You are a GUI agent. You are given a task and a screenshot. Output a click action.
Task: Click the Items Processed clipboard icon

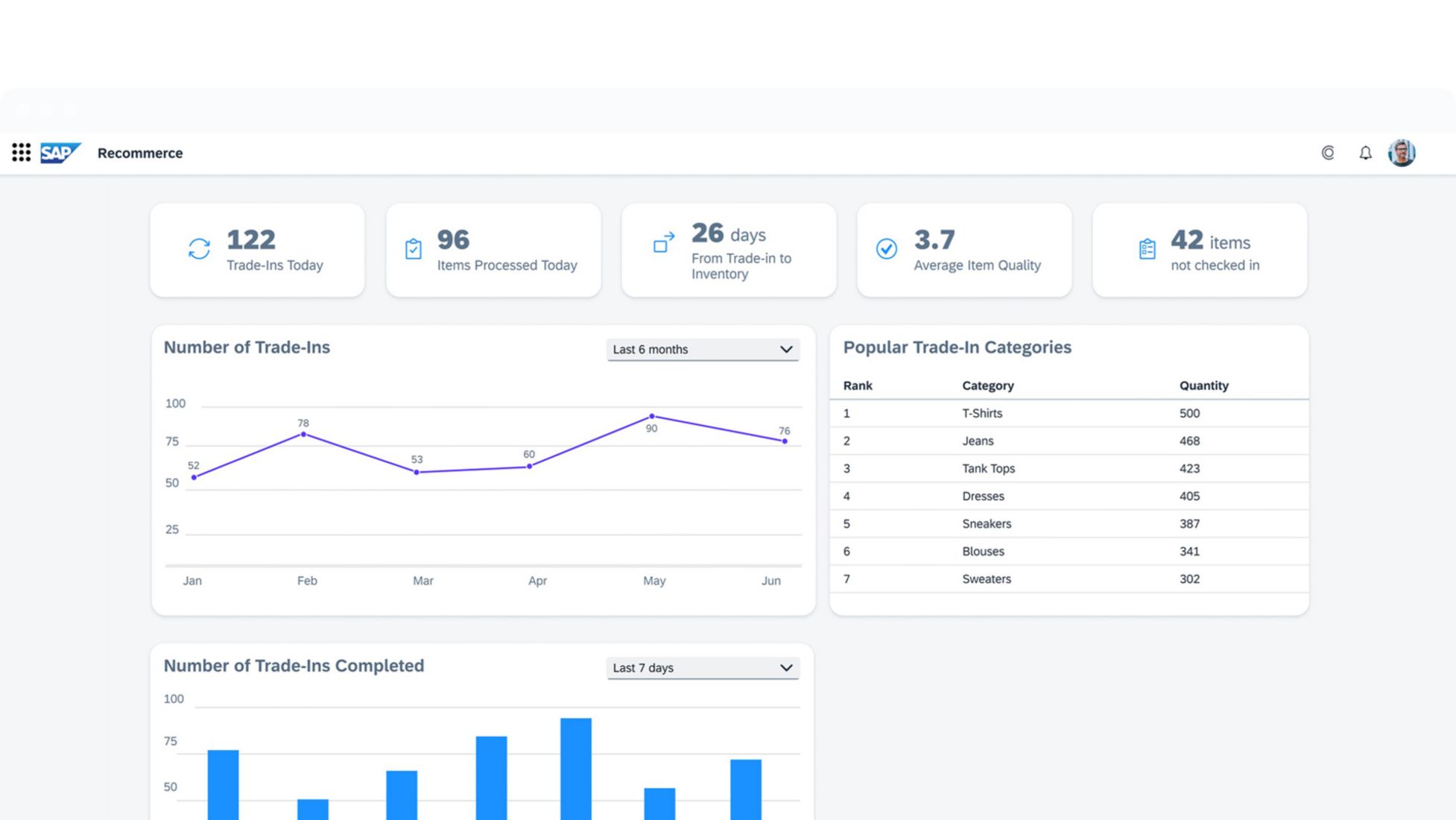coord(414,249)
